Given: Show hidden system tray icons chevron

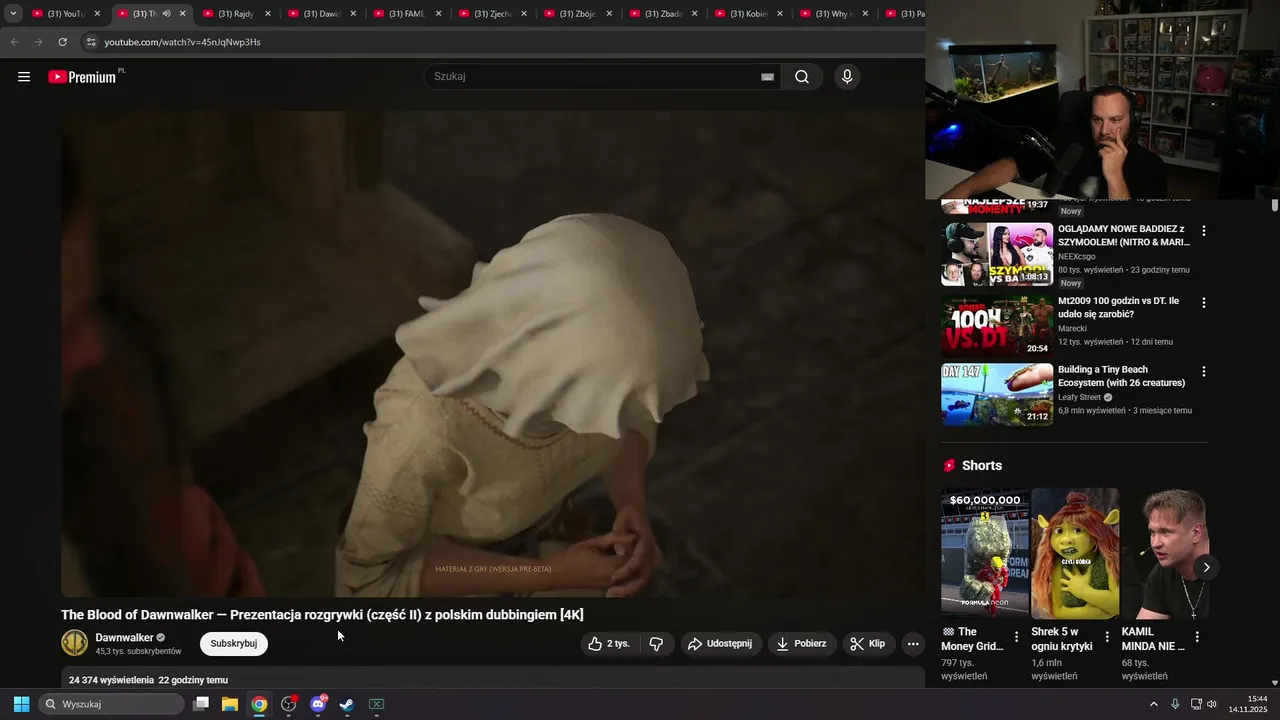Looking at the screenshot, I should point(1153,704).
